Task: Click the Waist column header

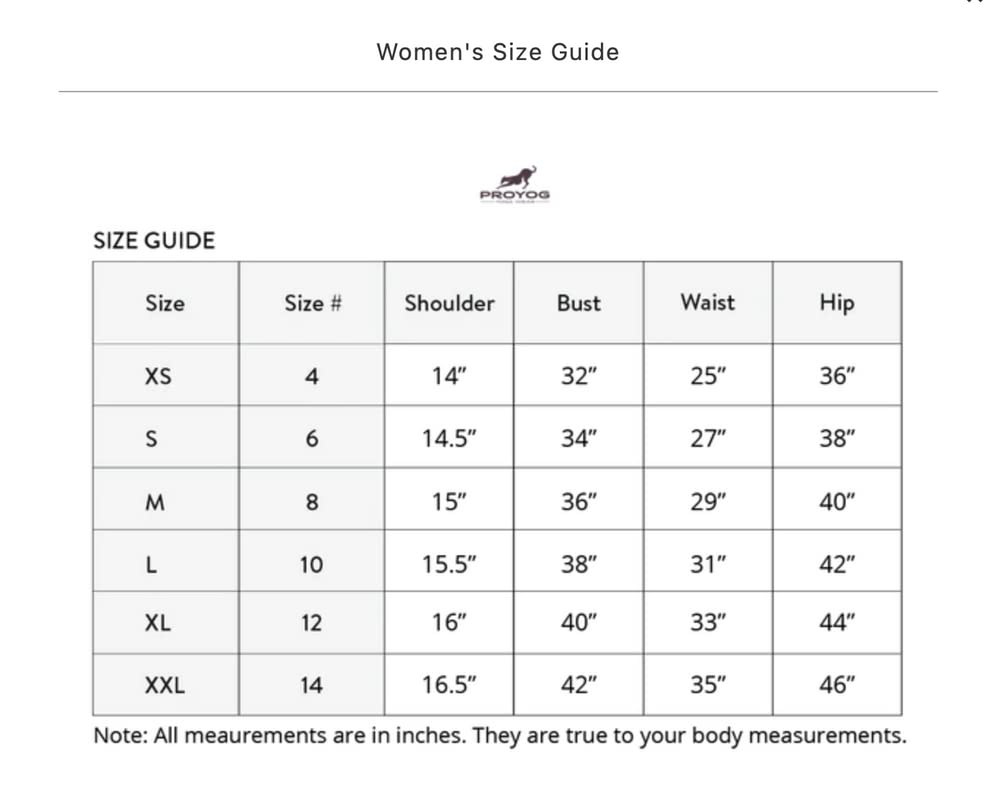Action: point(707,302)
